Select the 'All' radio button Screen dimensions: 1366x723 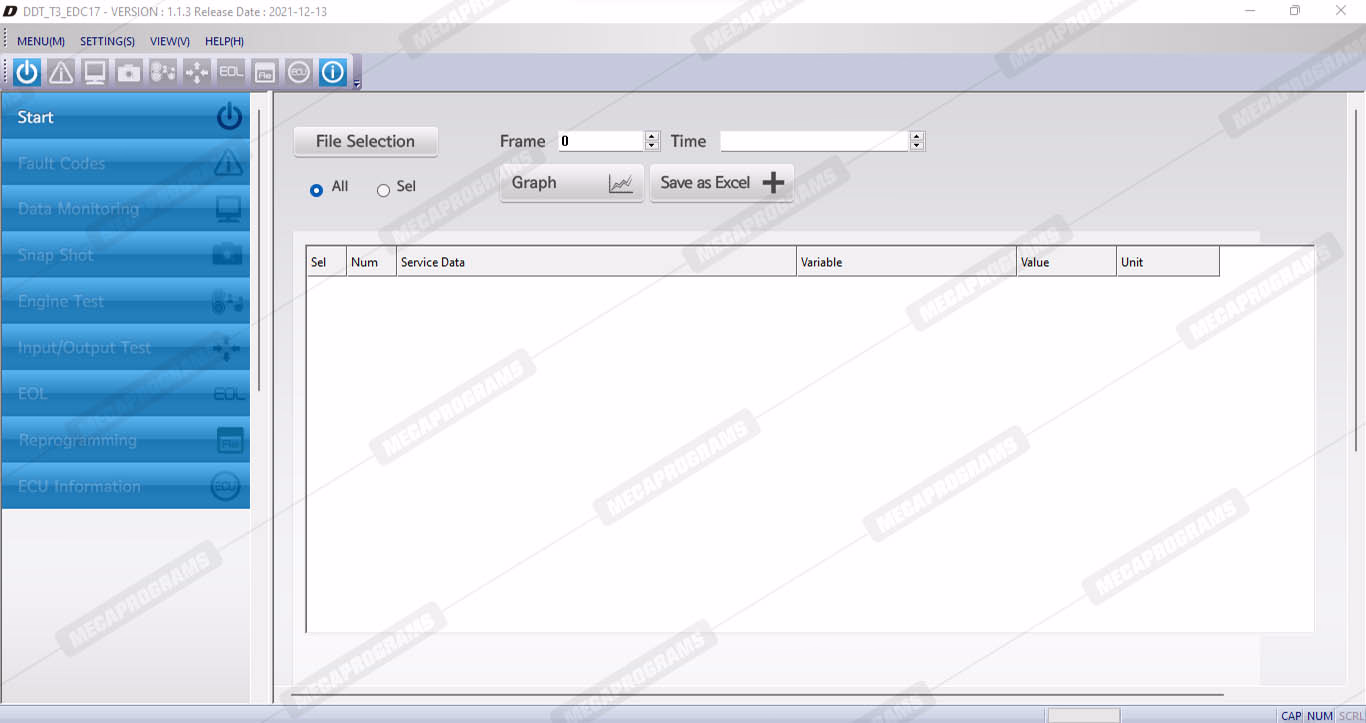[x=317, y=190]
